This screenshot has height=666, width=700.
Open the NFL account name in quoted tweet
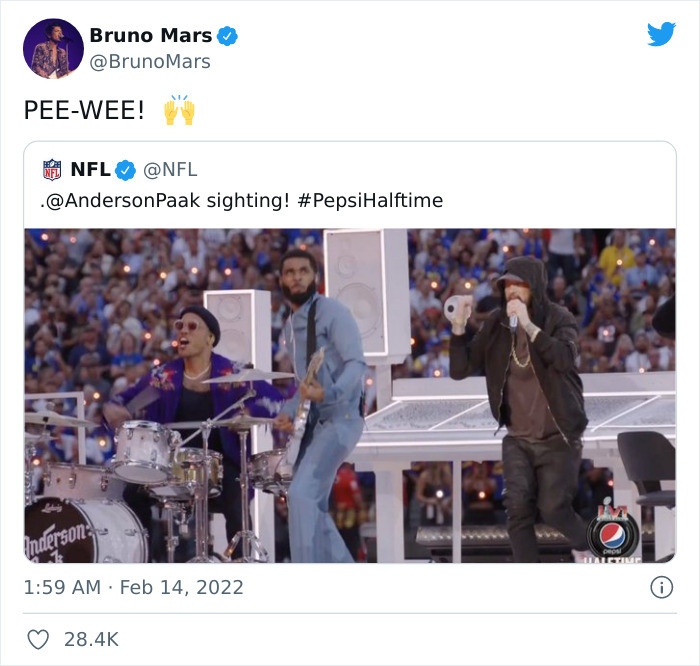(x=90, y=169)
